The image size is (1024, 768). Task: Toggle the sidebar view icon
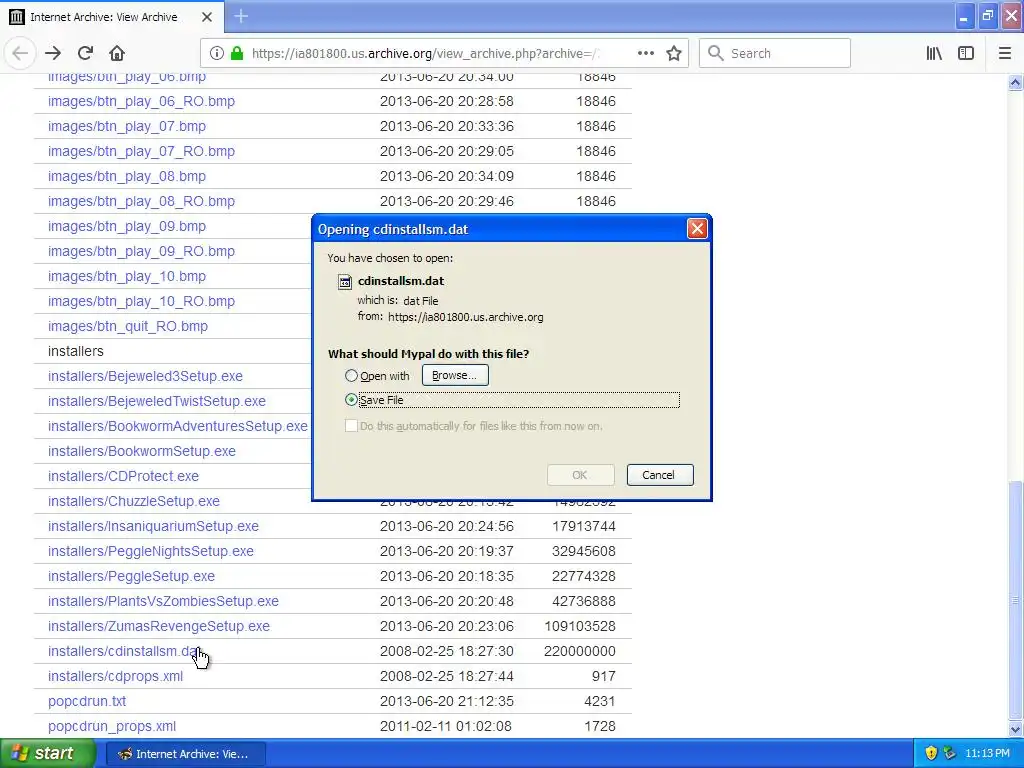click(x=966, y=54)
